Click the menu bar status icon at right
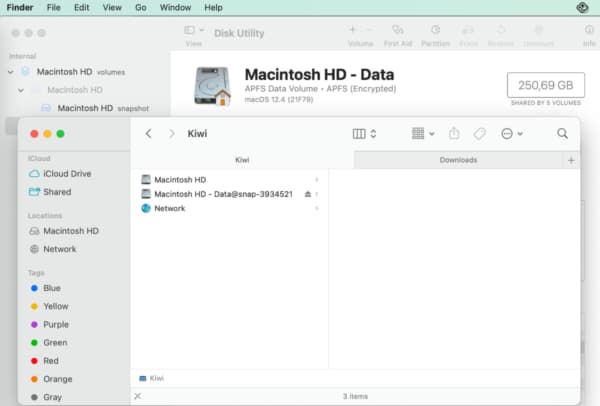This screenshot has width=600, height=406. [x=582, y=7]
